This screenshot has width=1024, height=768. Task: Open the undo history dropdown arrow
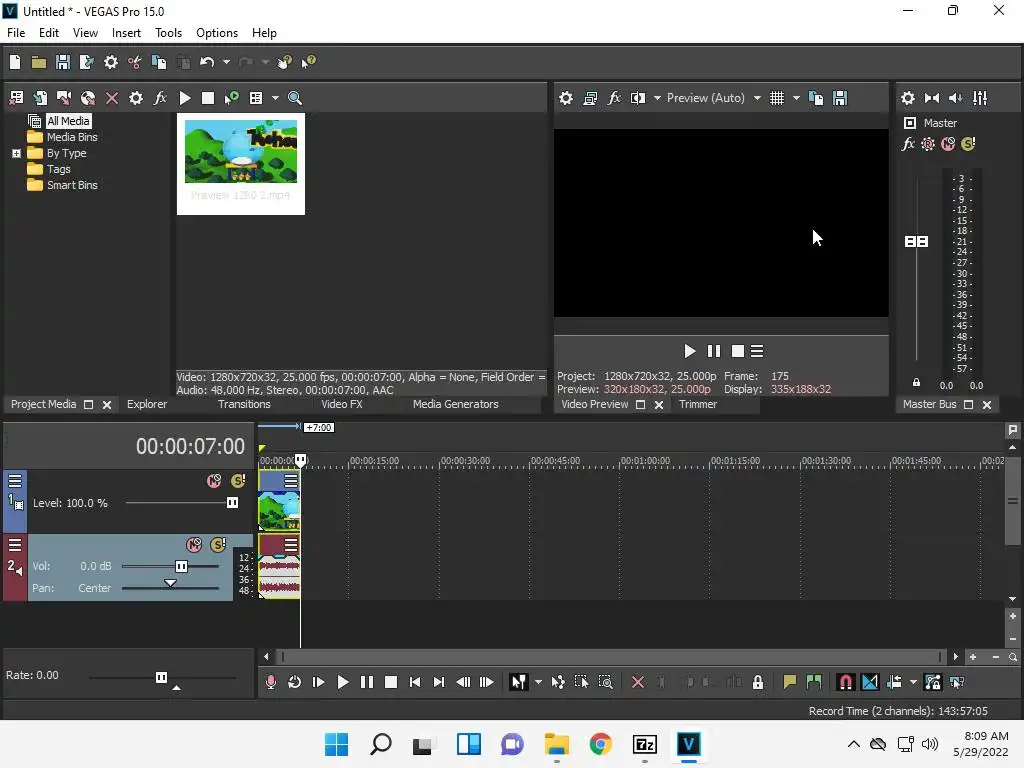click(x=226, y=62)
